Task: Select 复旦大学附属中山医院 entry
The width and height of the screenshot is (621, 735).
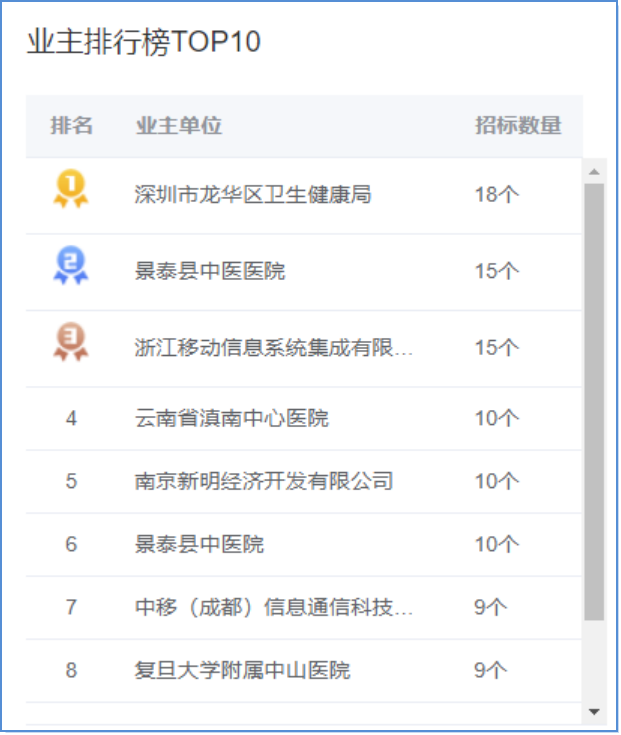Action: (242, 670)
